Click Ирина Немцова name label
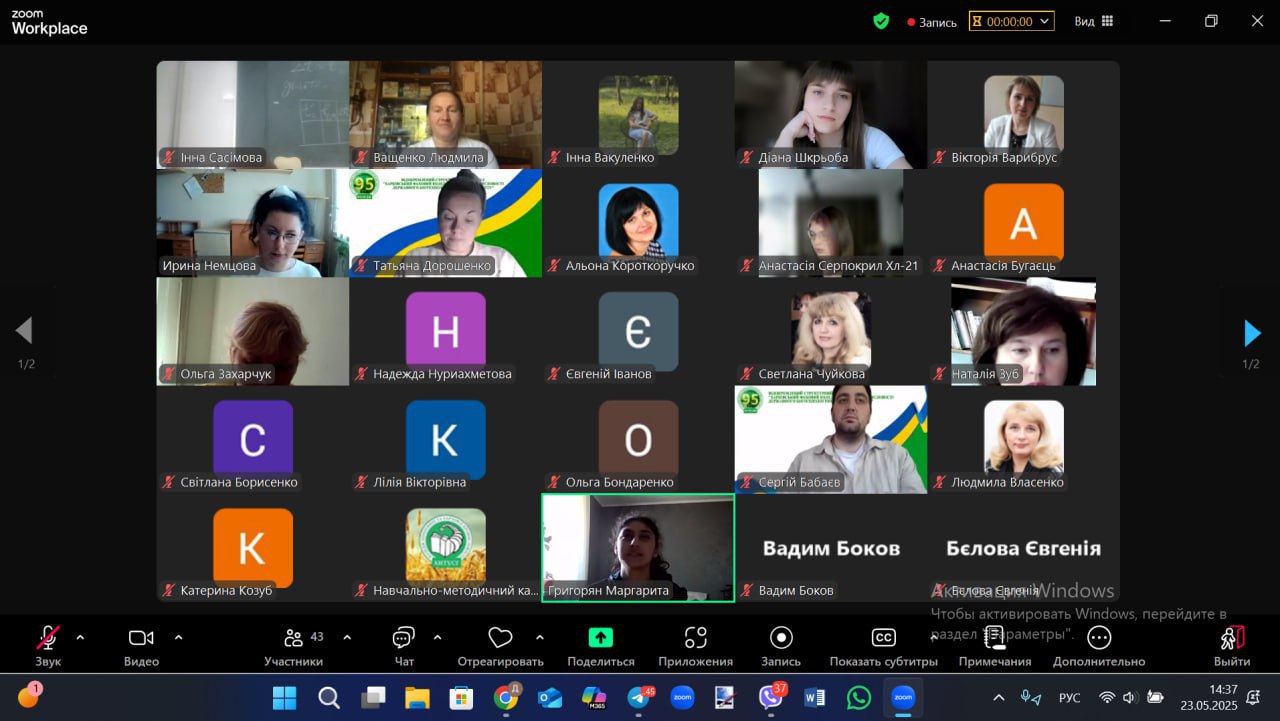This screenshot has height=721, width=1280. [x=209, y=266]
